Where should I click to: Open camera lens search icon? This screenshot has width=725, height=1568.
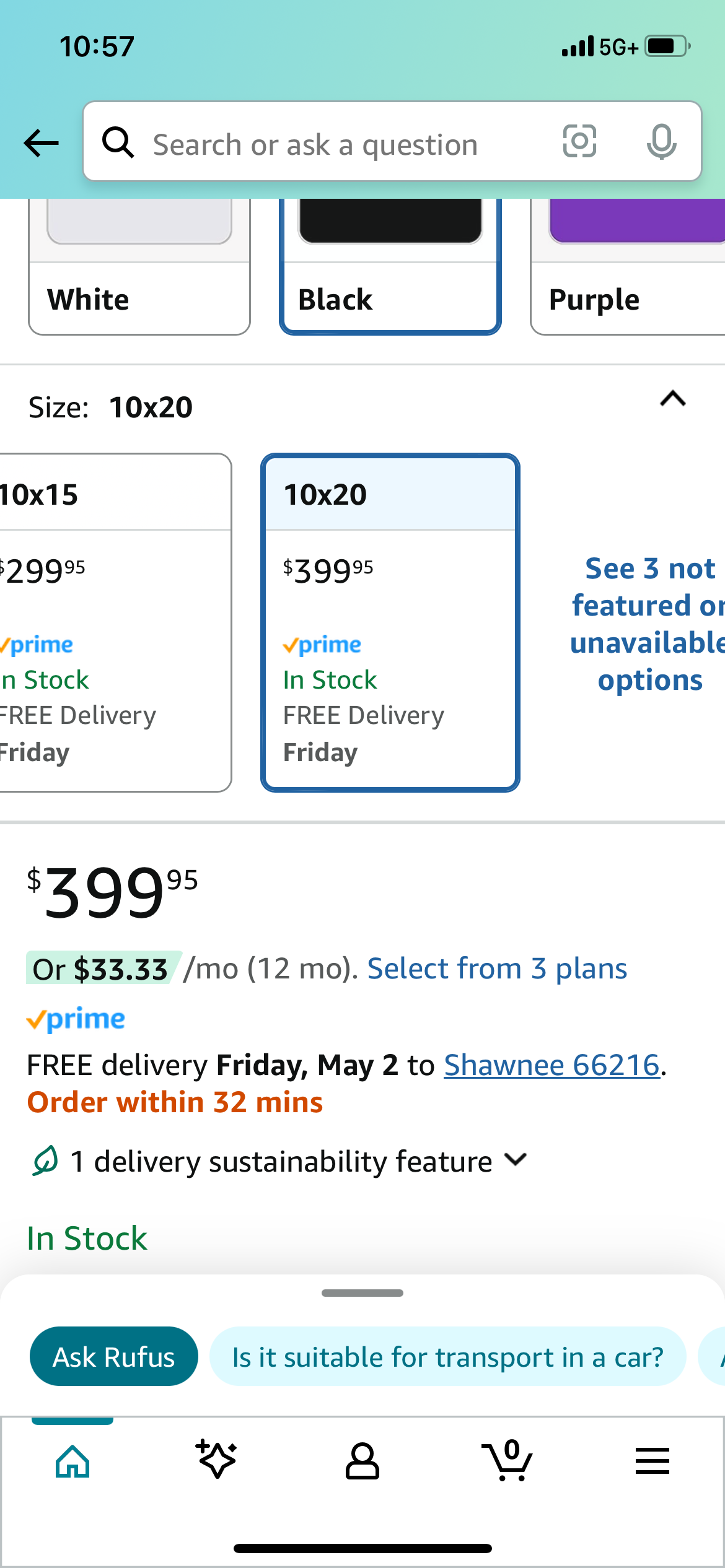[579, 142]
